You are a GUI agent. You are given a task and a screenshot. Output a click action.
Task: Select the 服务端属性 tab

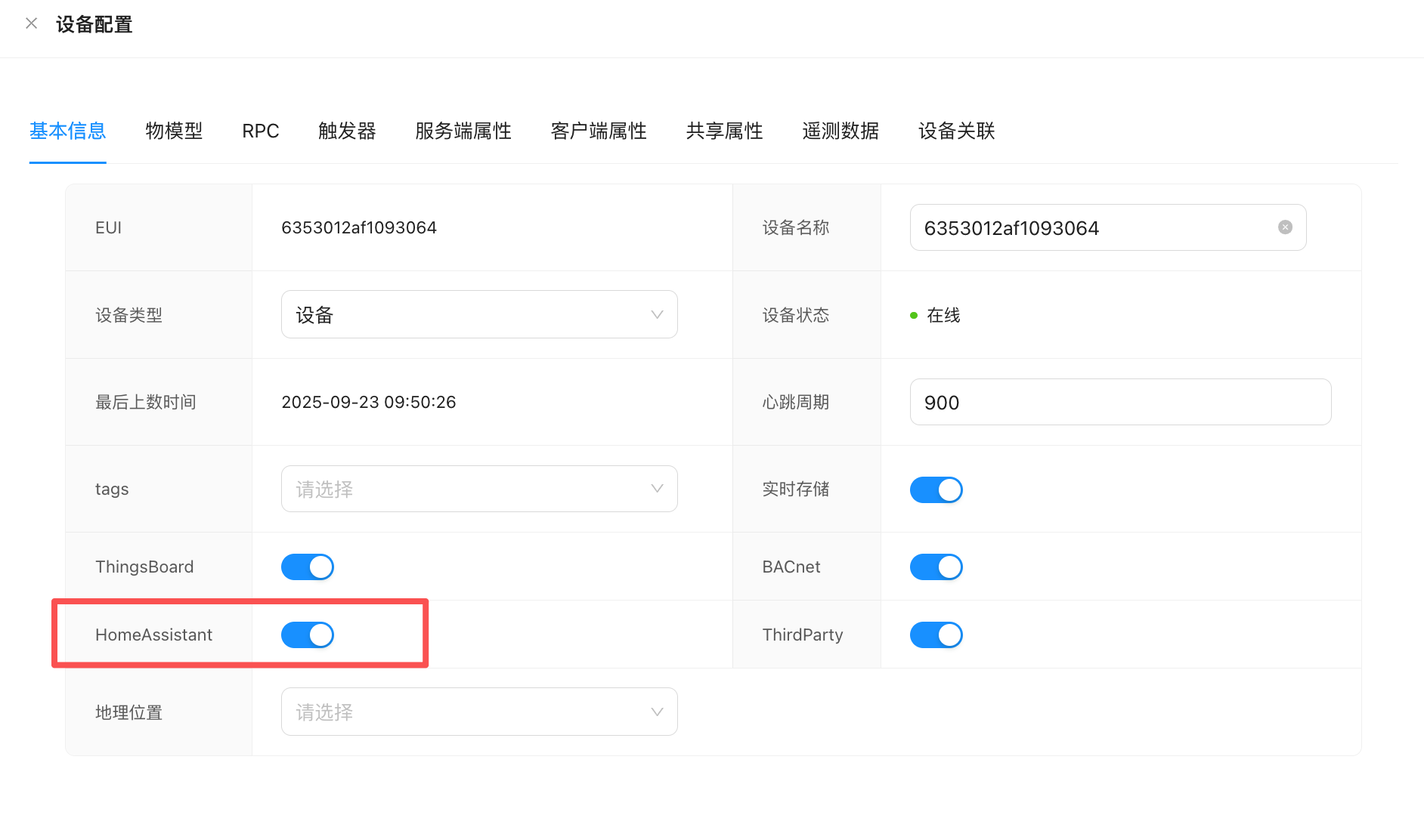click(463, 131)
